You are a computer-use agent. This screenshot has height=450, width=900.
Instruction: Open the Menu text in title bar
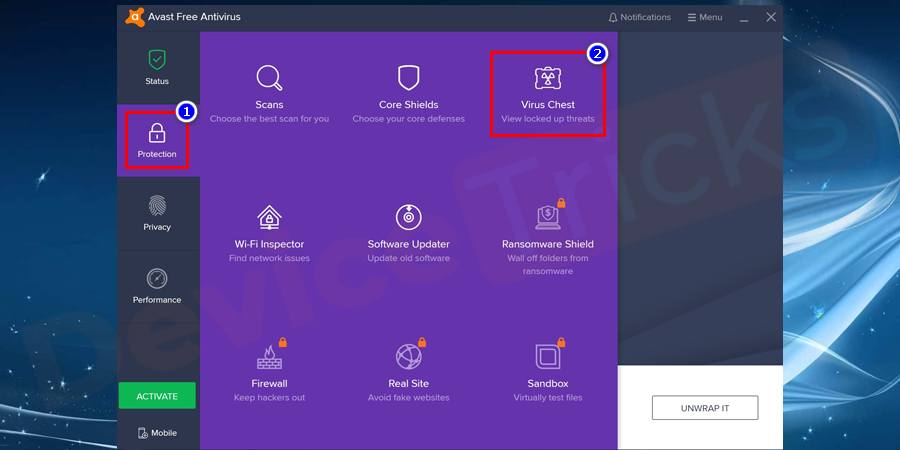[x=711, y=18]
